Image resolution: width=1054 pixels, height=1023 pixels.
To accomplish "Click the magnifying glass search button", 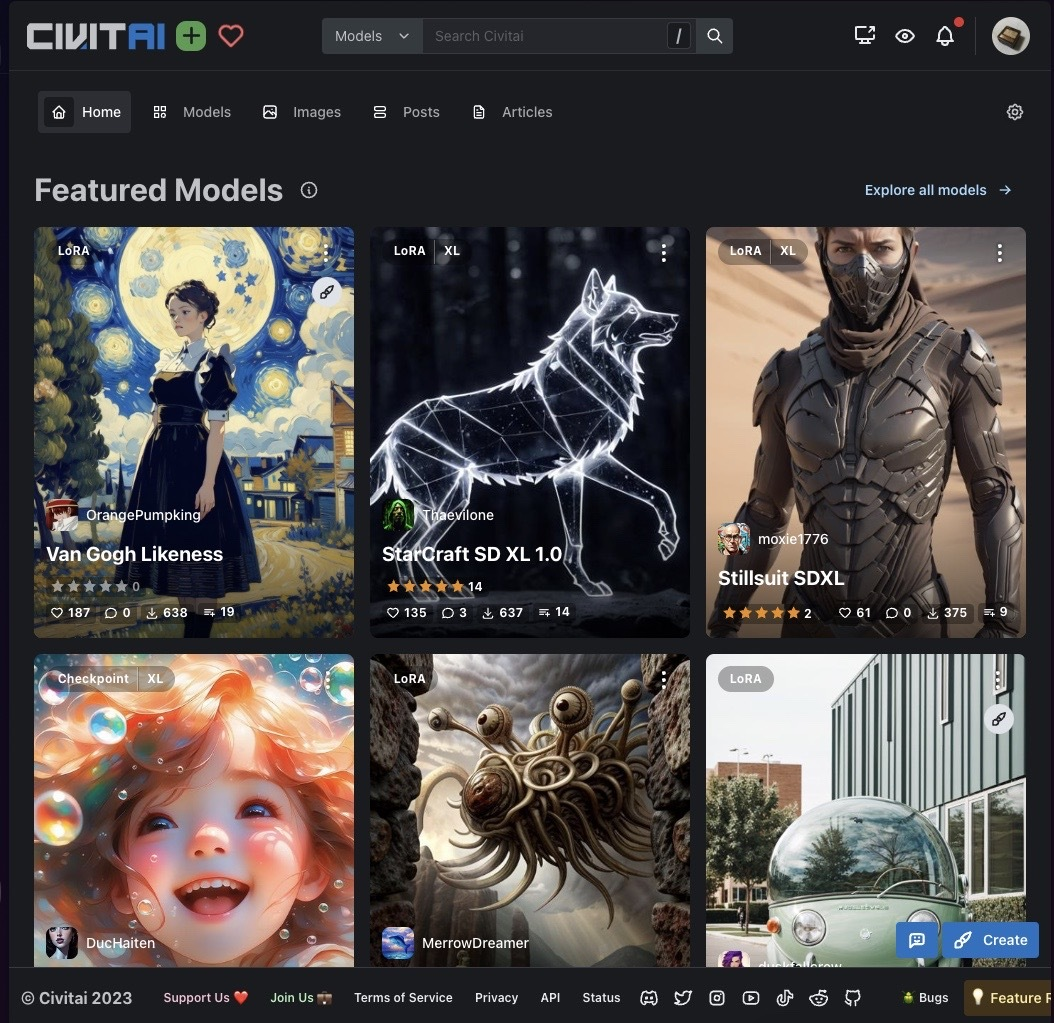I will (715, 36).
